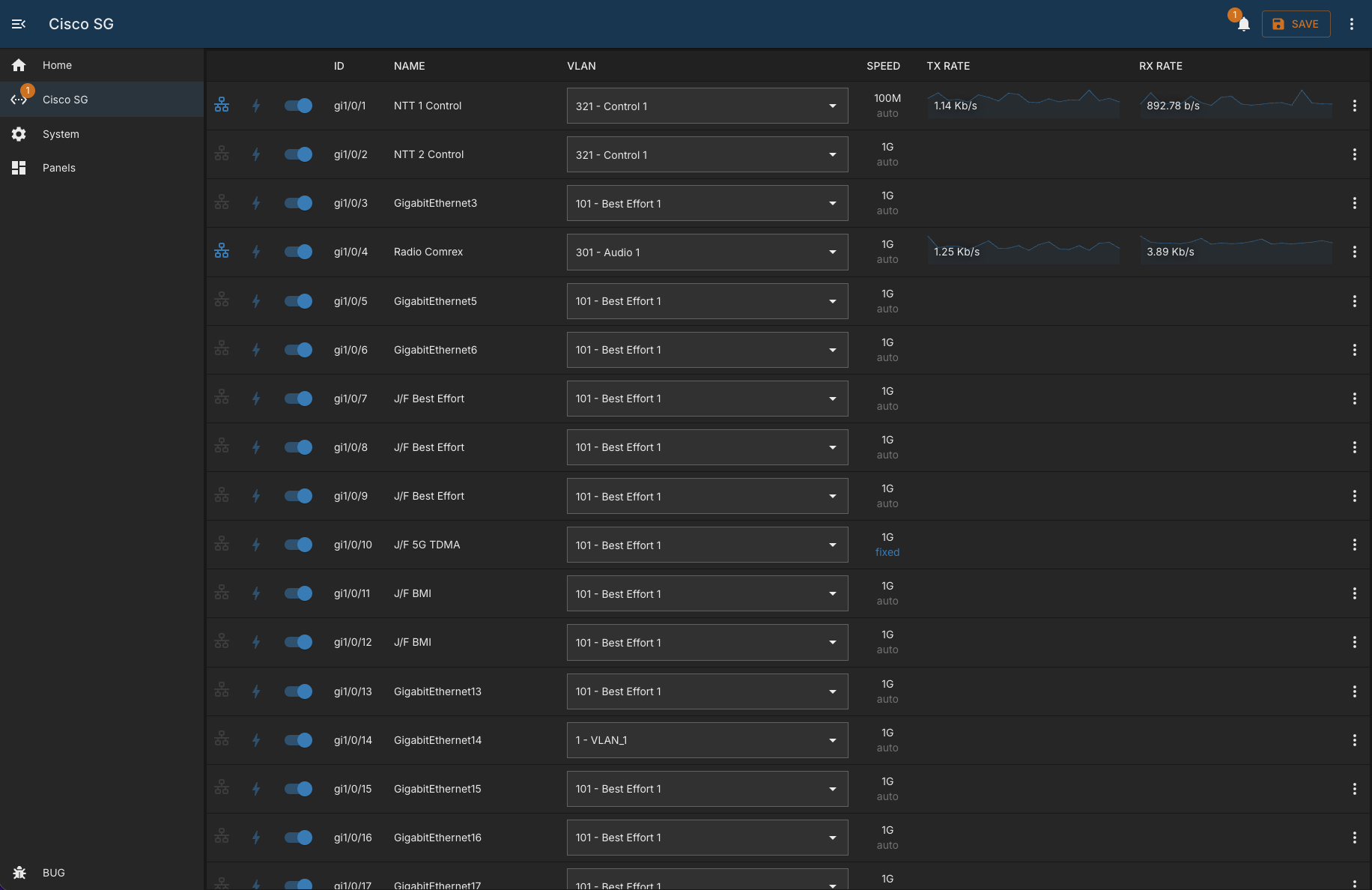This screenshot has height=890, width=1372.
Task: Open row menu for gi1/0/14
Action: 1354,740
